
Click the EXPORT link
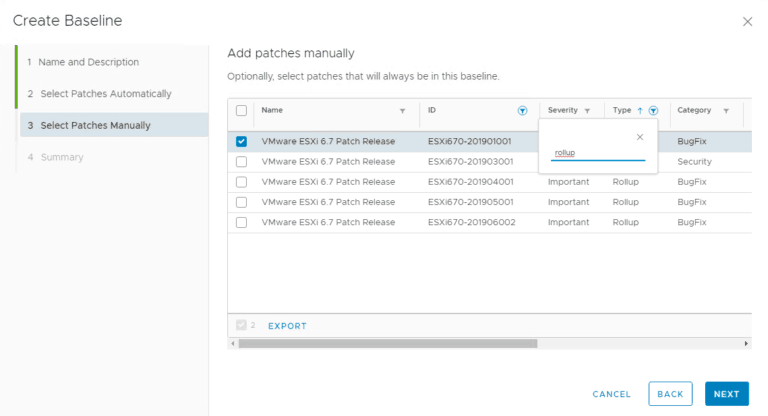click(287, 326)
